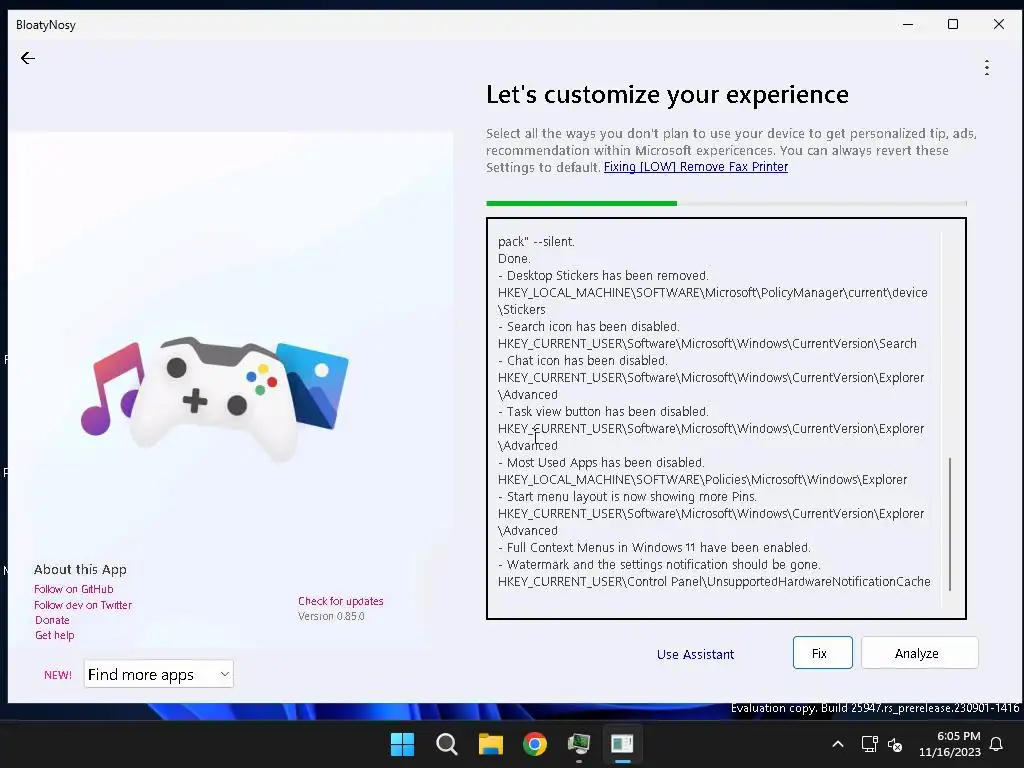Click 'Full Context Menus in Windows 11' line
This screenshot has width=1024, height=768.
[654, 547]
